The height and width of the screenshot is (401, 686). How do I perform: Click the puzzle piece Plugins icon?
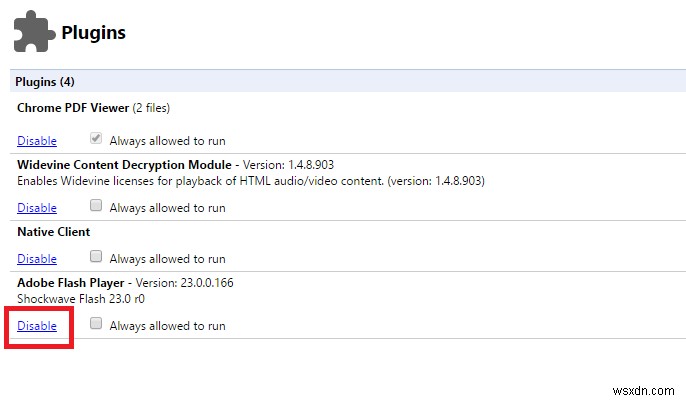pyautogui.click(x=33, y=34)
